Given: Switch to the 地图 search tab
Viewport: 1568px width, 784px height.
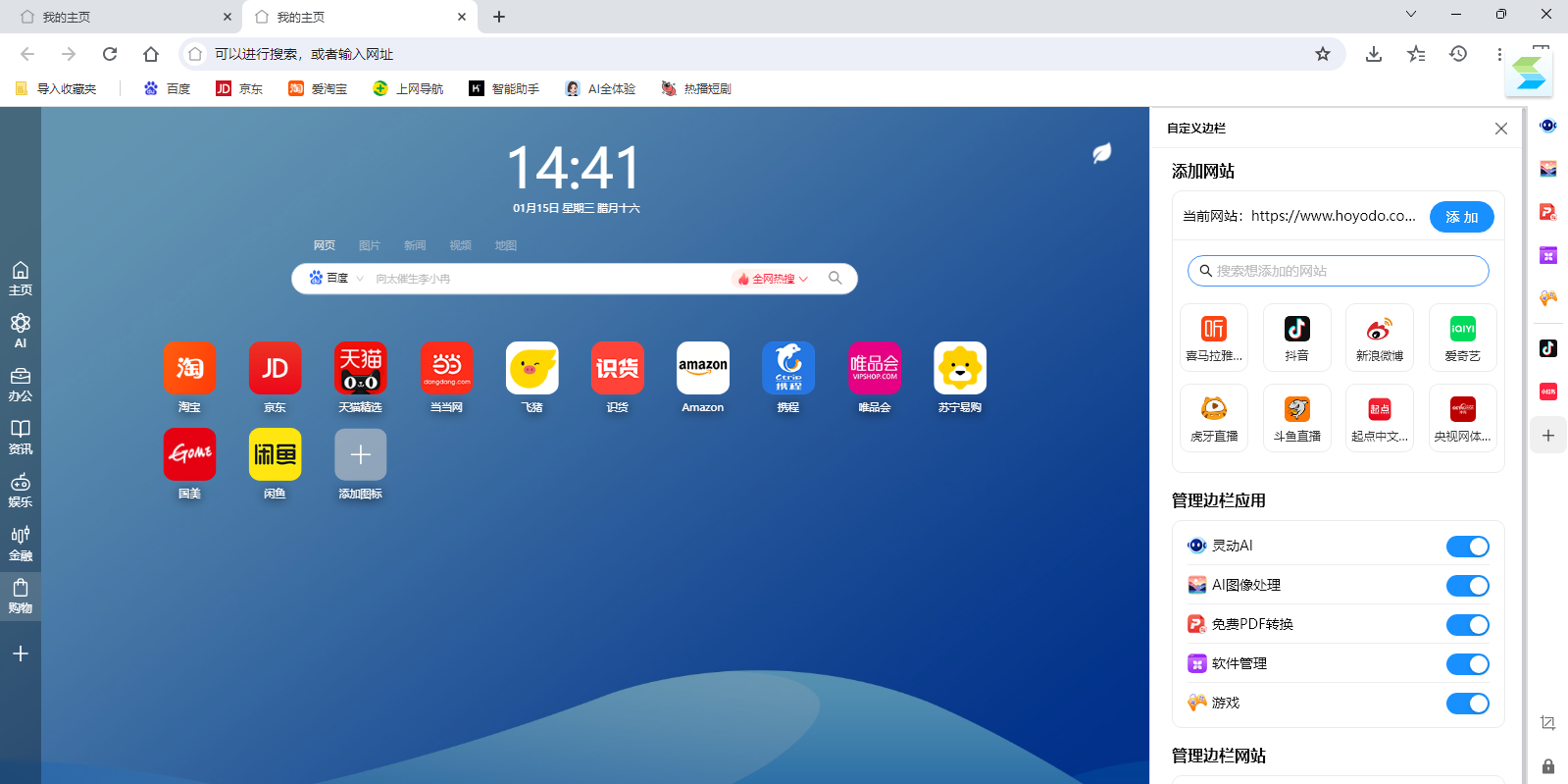Looking at the screenshot, I should [x=506, y=245].
